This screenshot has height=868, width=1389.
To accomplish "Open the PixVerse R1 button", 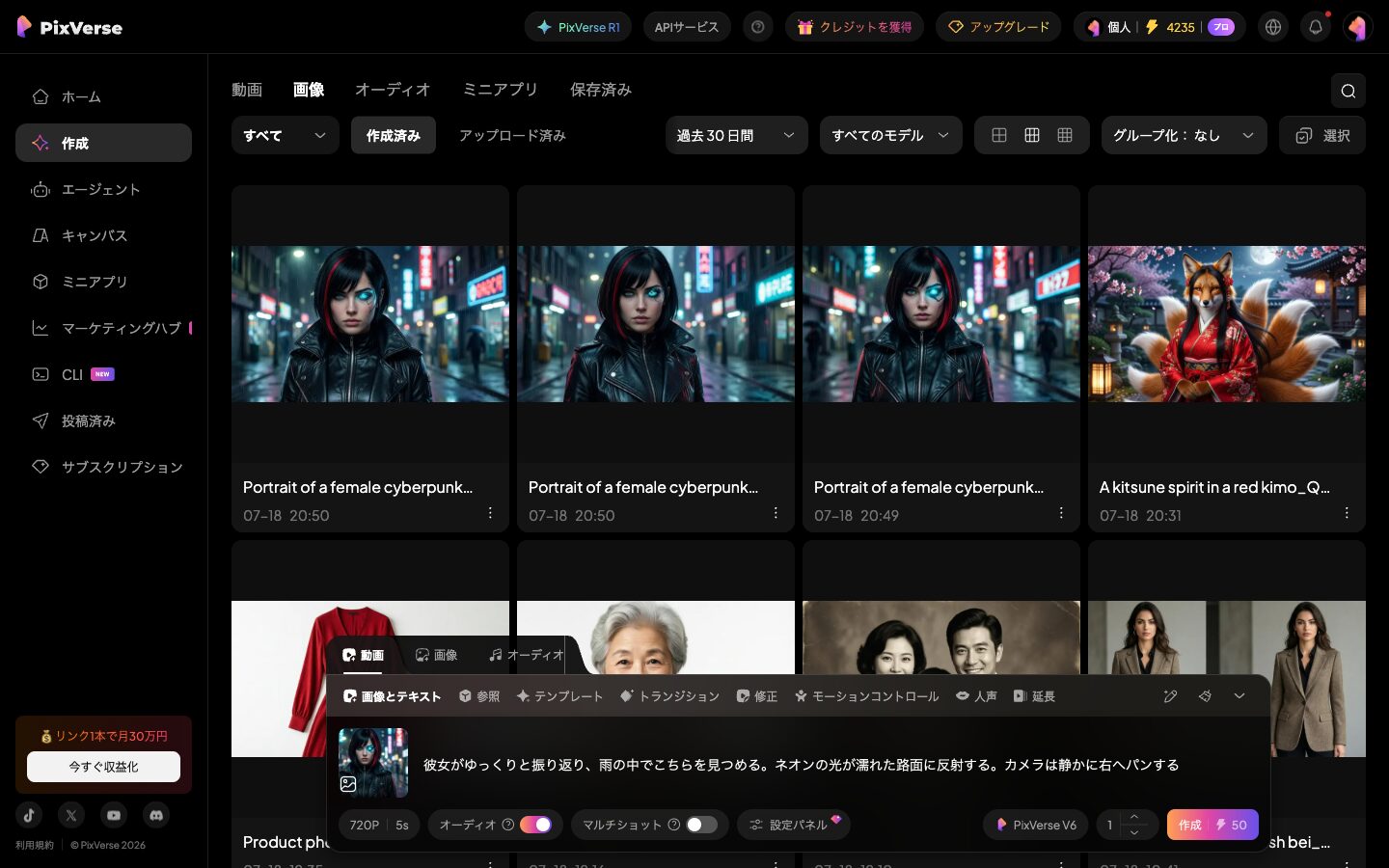I will pos(578,27).
